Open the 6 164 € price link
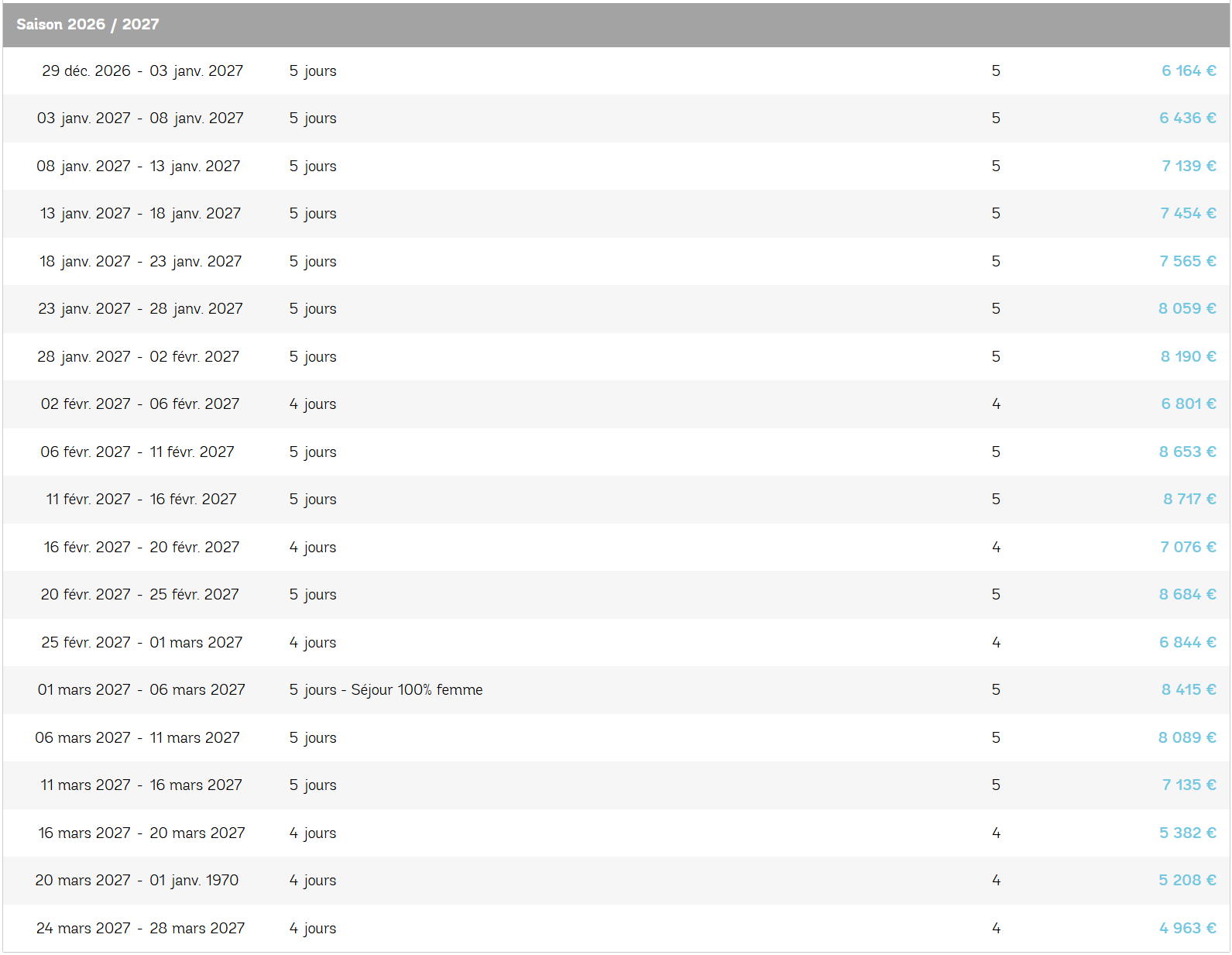The width and height of the screenshot is (1232, 955). 1189,71
